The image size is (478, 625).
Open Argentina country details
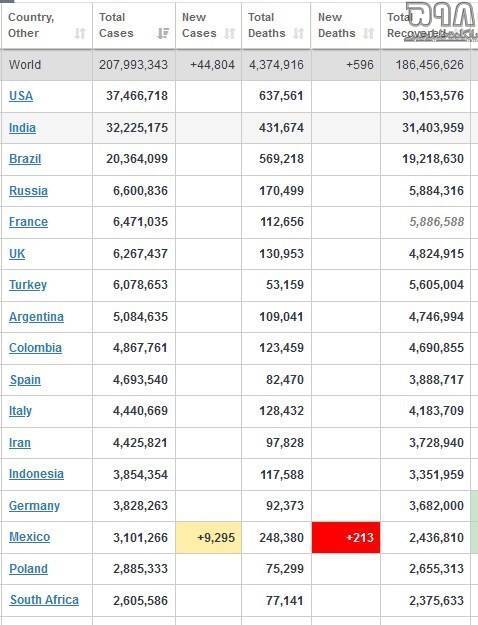click(x=36, y=317)
